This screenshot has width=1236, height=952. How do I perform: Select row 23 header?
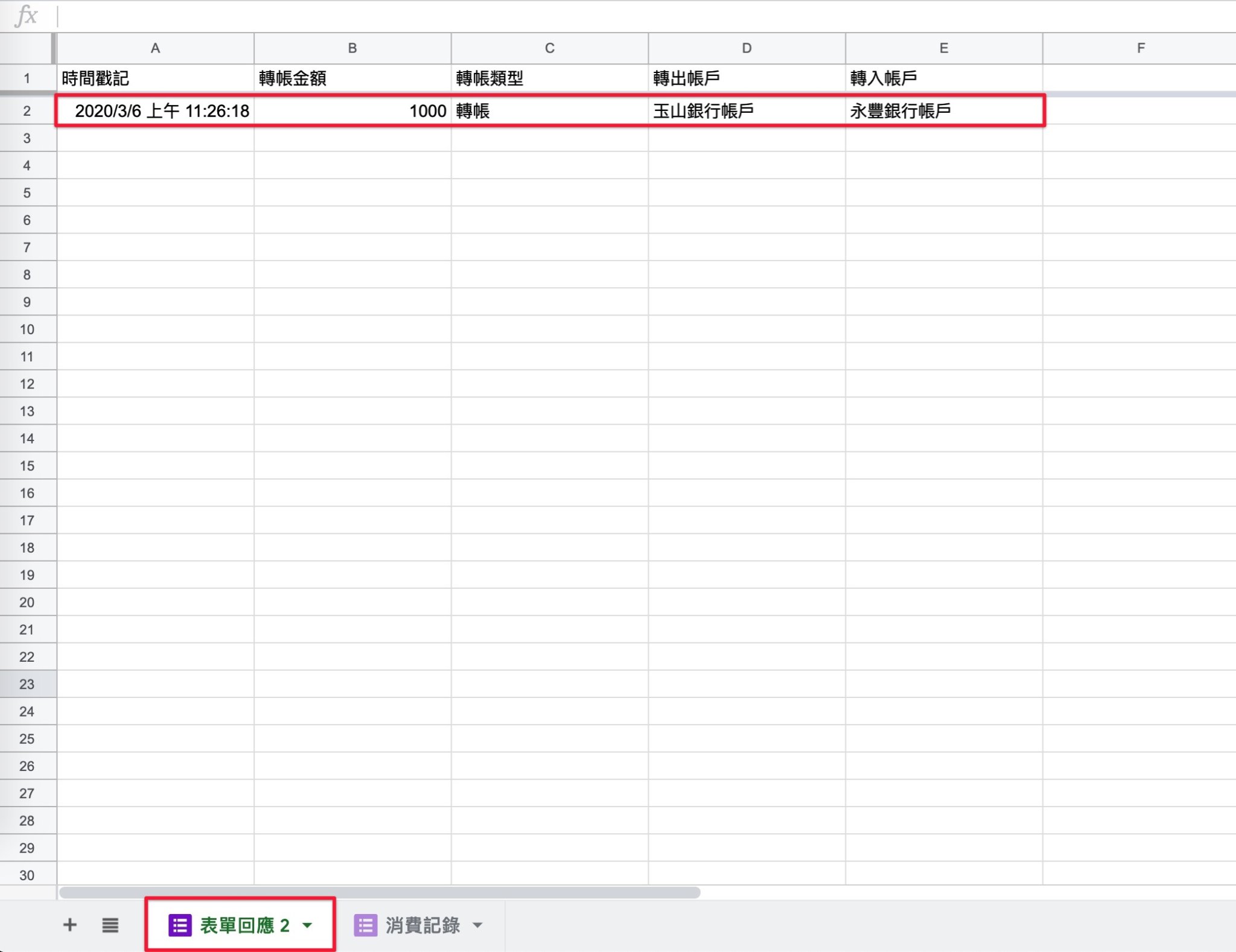click(x=27, y=684)
